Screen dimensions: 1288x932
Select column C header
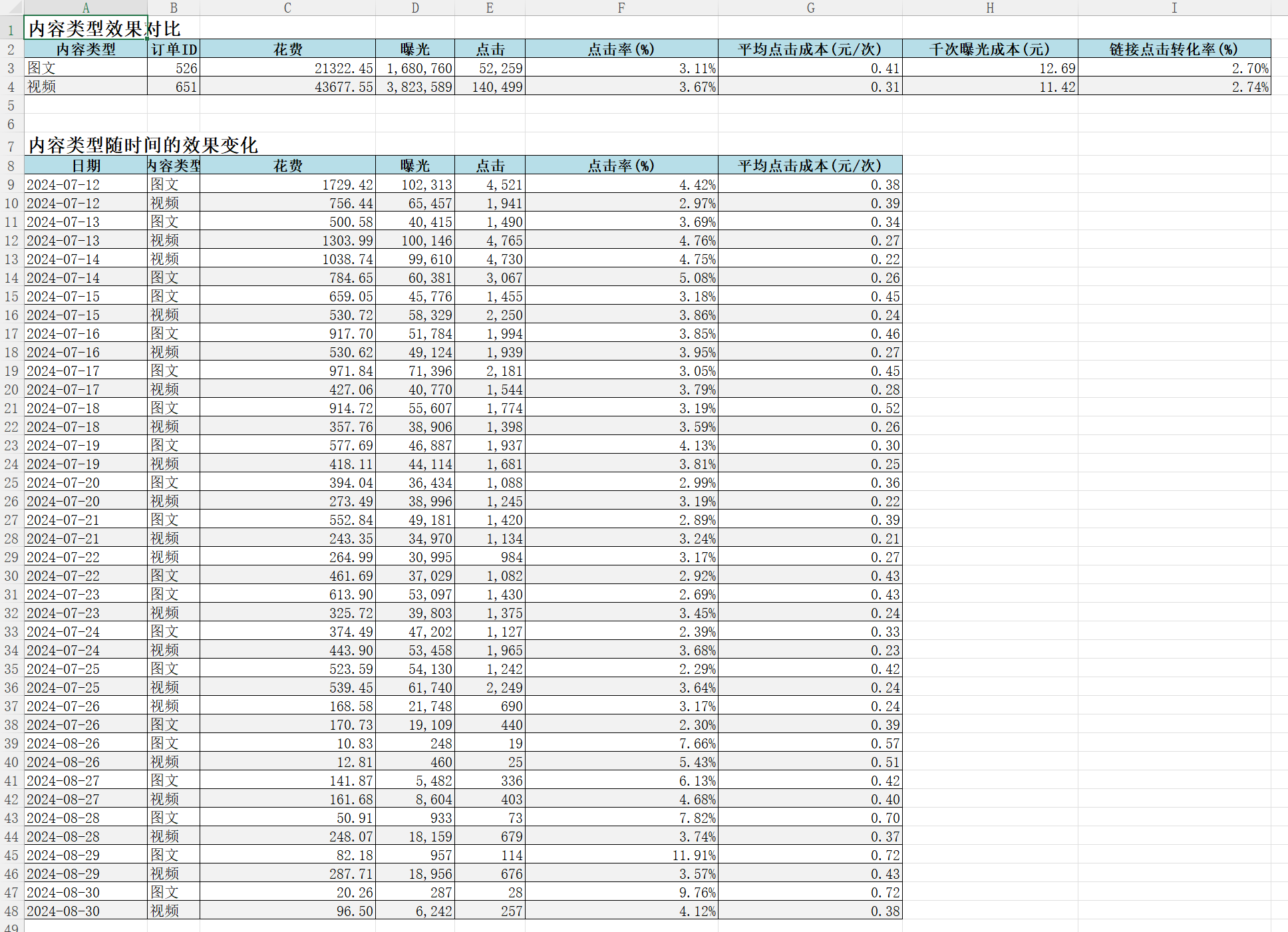[287, 8]
